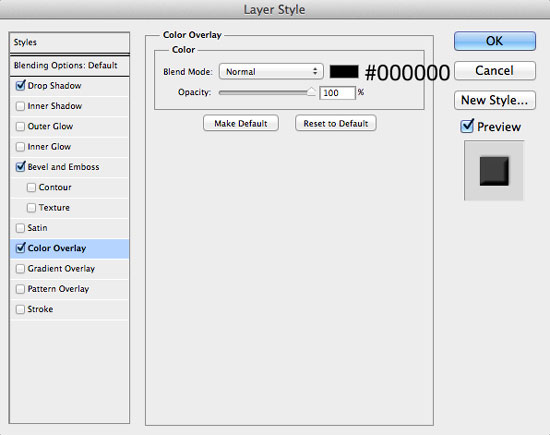The width and height of the screenshot is (550, 435).
Task: Enable the Inner Shadow checkbox
Action: (20, 106)
